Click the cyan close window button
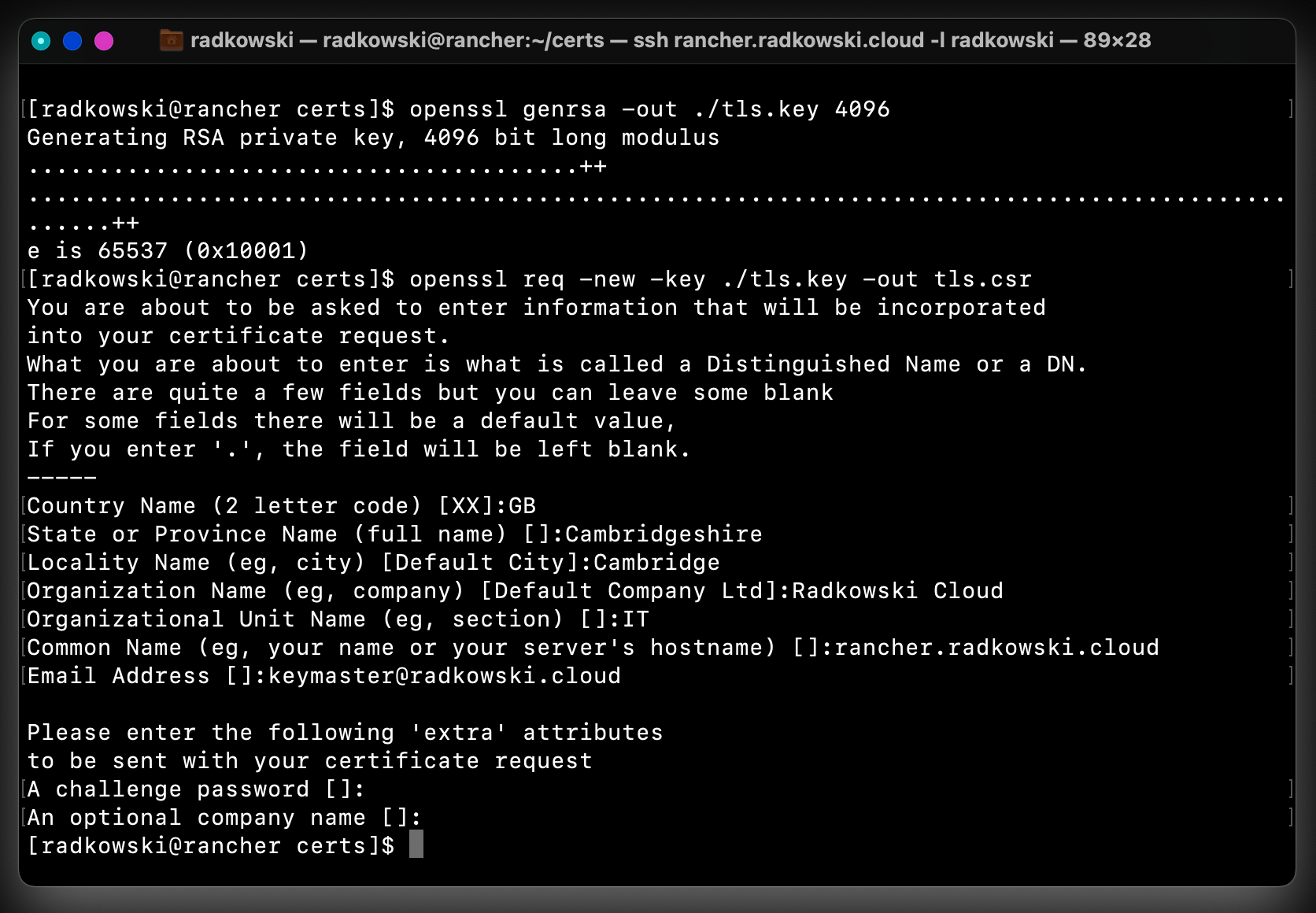The width and height of the screenshot is (1316, 913). [41, 41]
